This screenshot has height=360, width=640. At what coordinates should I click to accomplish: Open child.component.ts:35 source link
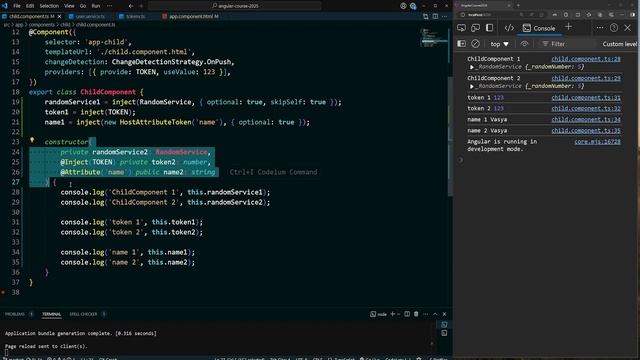tap(586, 131)
